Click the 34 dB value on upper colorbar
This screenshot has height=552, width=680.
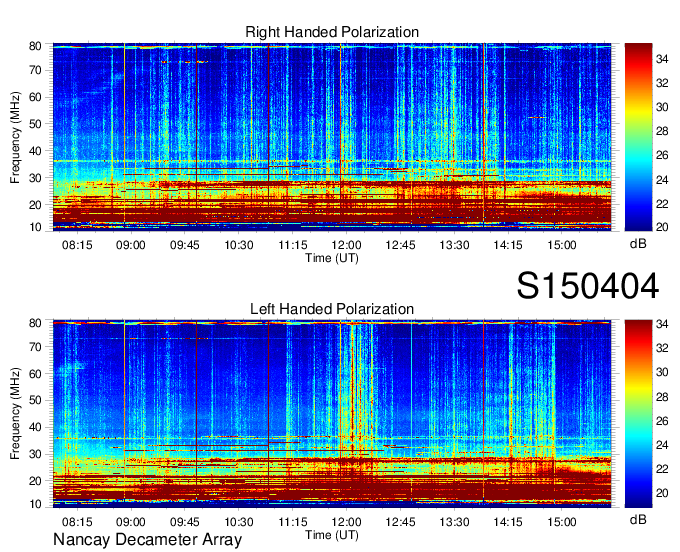(x=662, y=59)
